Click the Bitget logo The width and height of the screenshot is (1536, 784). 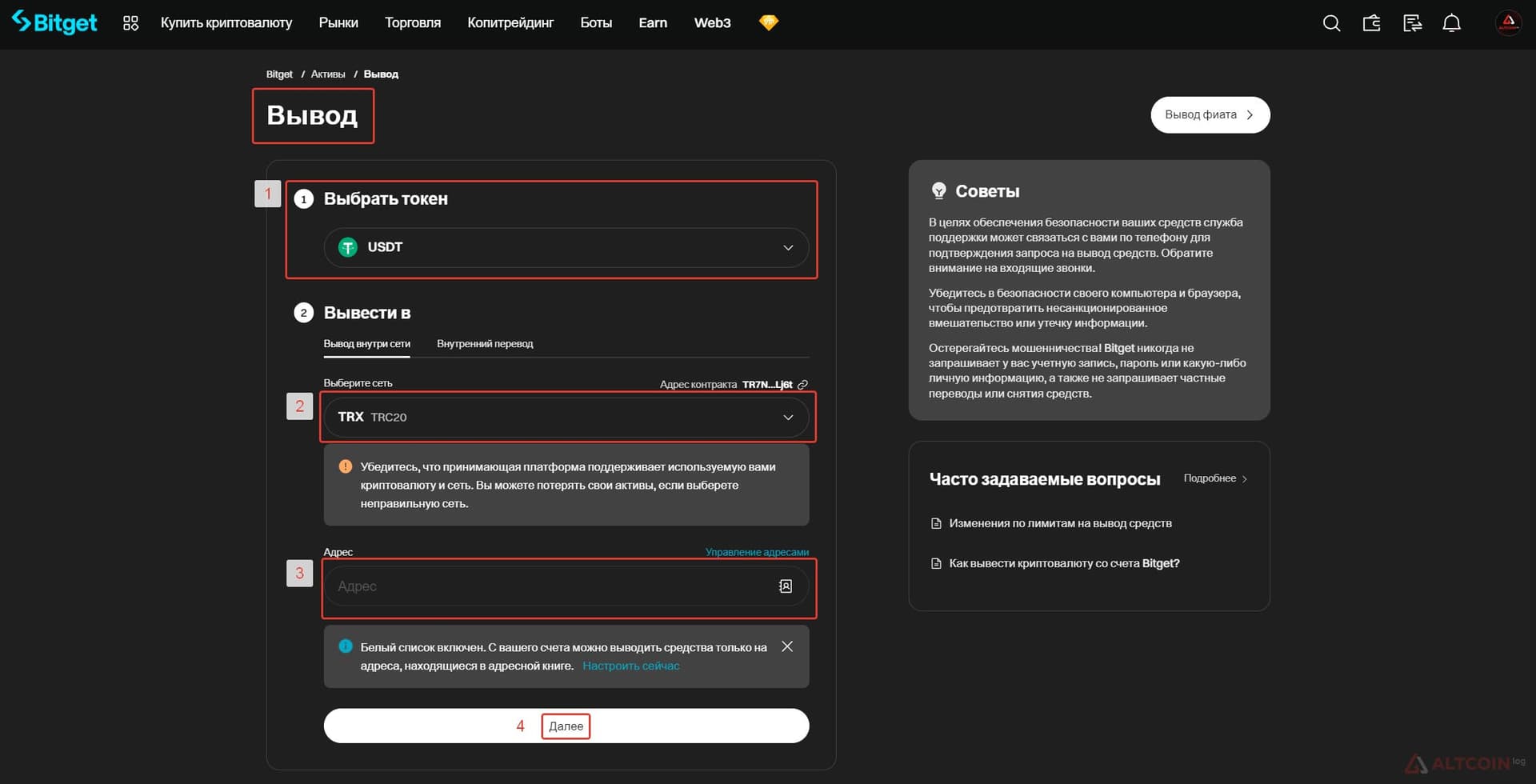click(54, 22)
